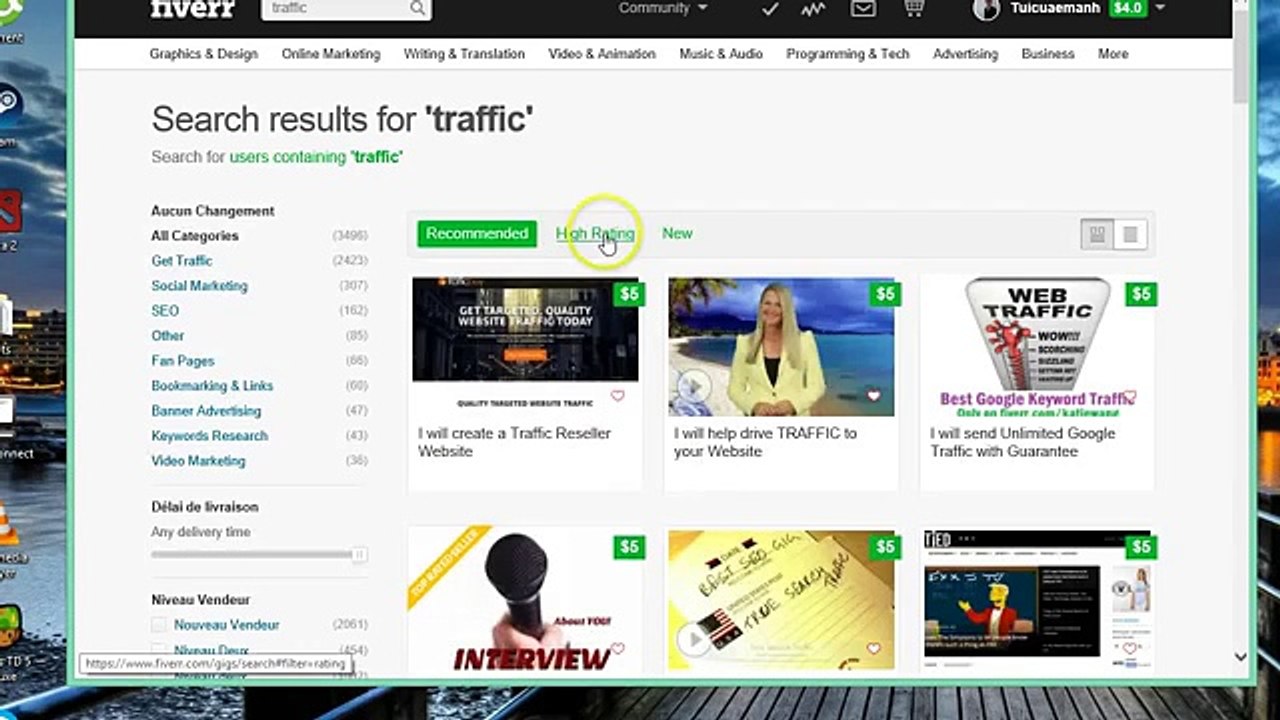Filter by Bookmarking & Links category
1280x720 pixels.
[x=212, y=386]
